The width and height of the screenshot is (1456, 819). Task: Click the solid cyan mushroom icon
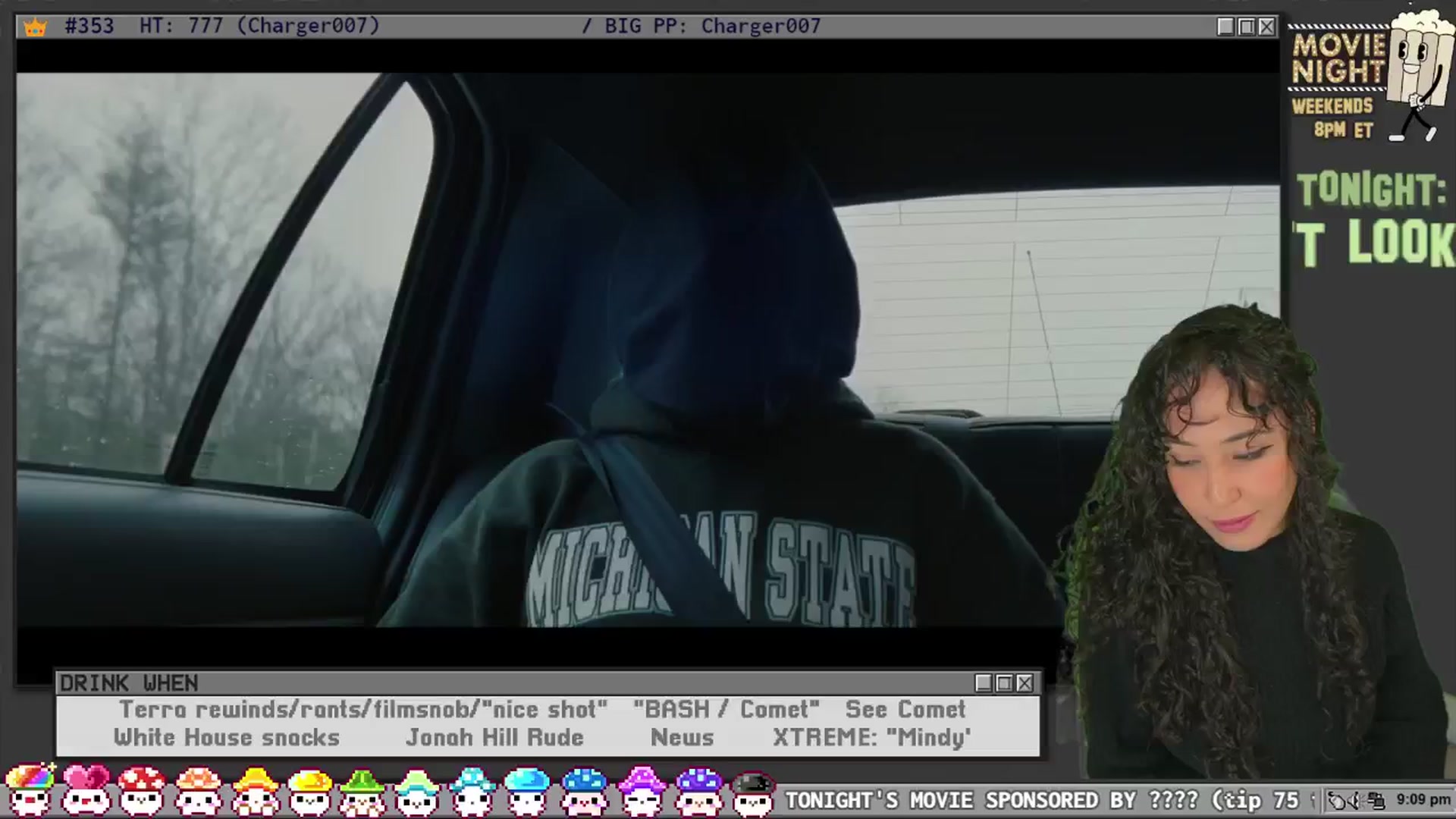[526, 790]
